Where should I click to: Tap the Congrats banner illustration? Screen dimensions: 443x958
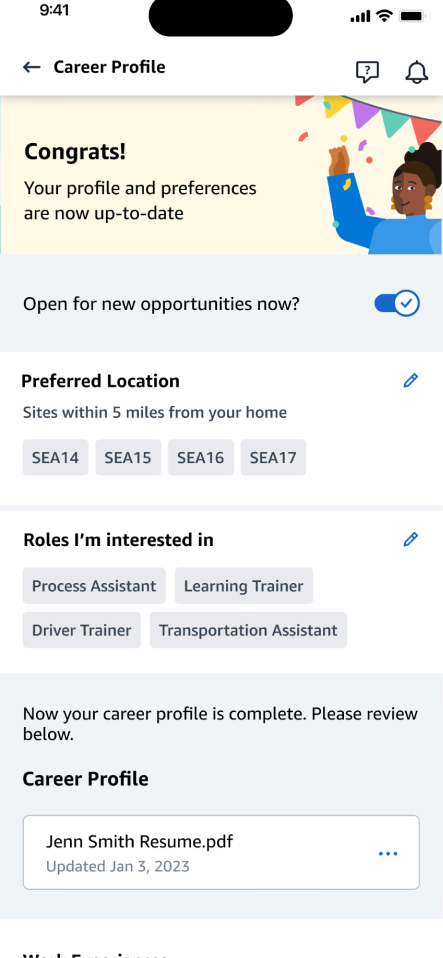[x=370, y=175]
